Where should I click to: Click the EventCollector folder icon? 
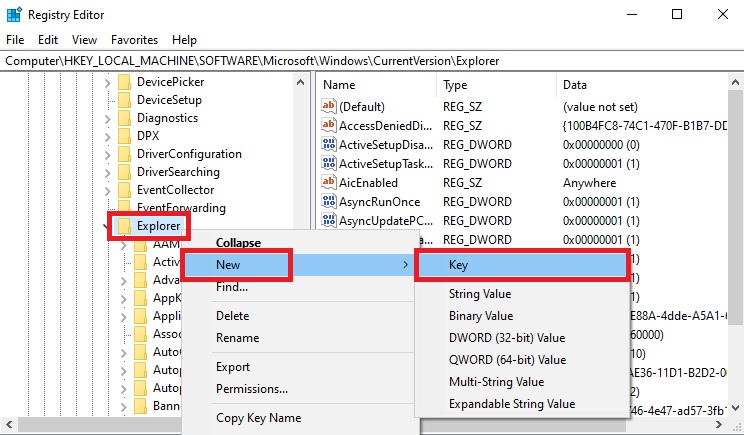[x=124, y=190]
